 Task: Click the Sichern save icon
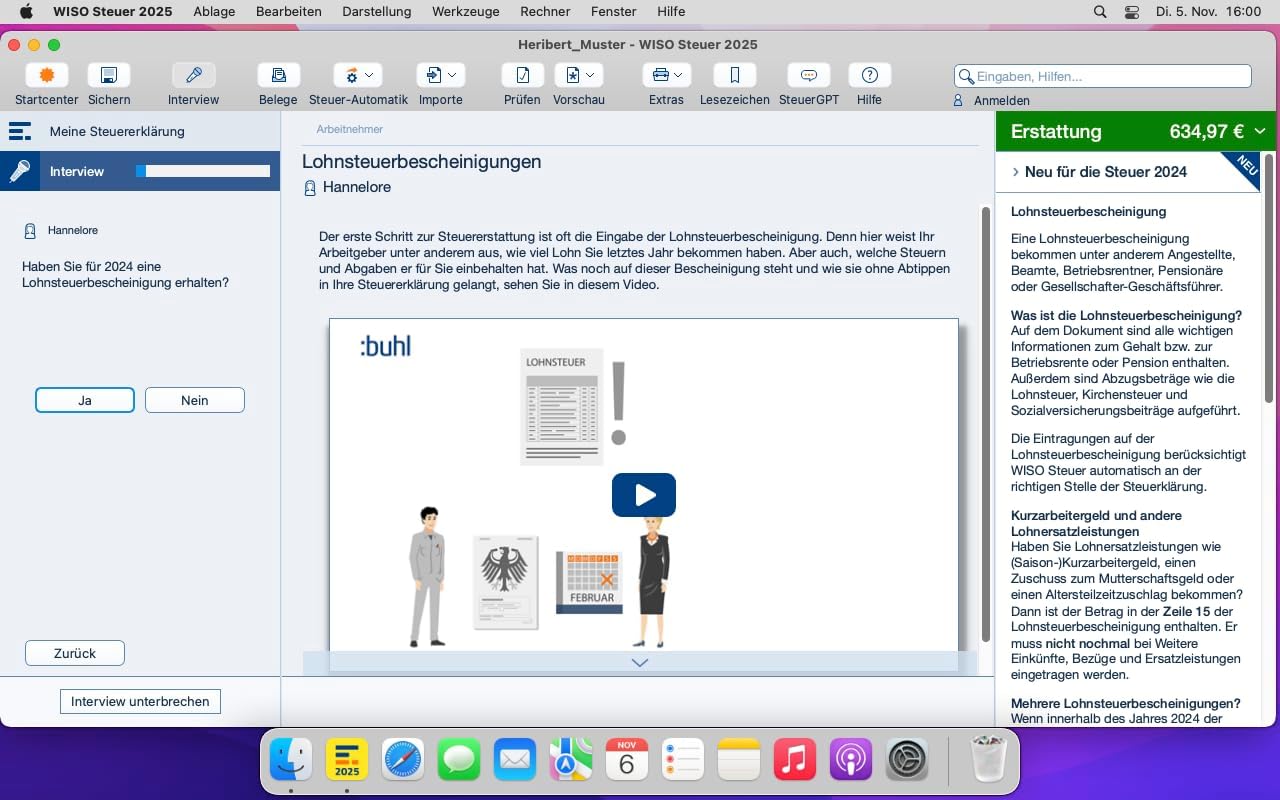point(109,75)
